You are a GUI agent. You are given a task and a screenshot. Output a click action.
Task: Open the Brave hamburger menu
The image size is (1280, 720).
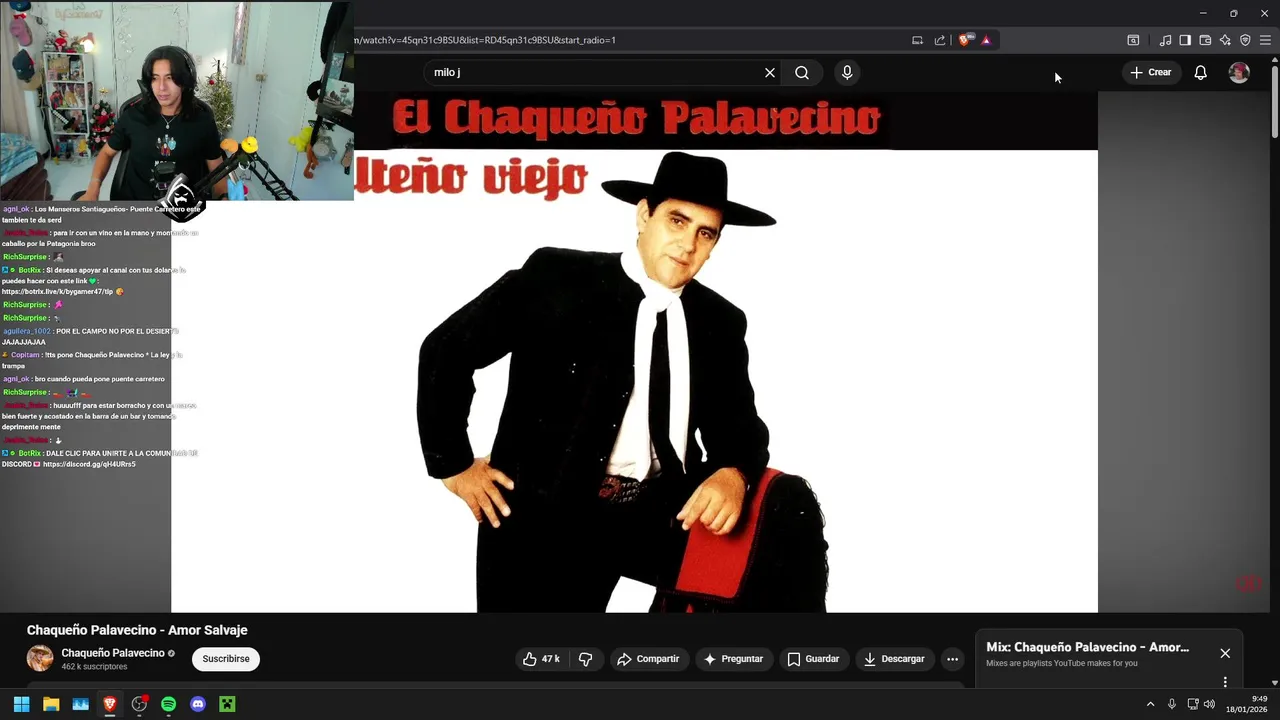pyautogui.click(x=1265, y=40)
